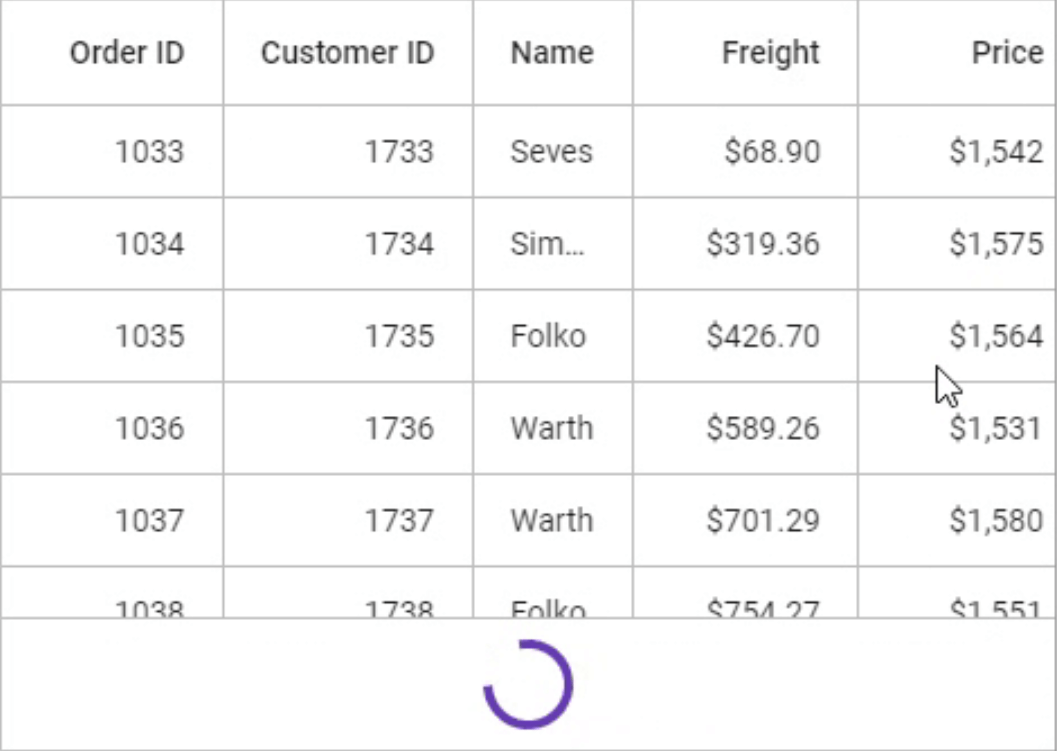The width and height of the screenshot is (1057, 751).
Task: Select the Freight cell $701.29
Action: click(x=763, y=520)
